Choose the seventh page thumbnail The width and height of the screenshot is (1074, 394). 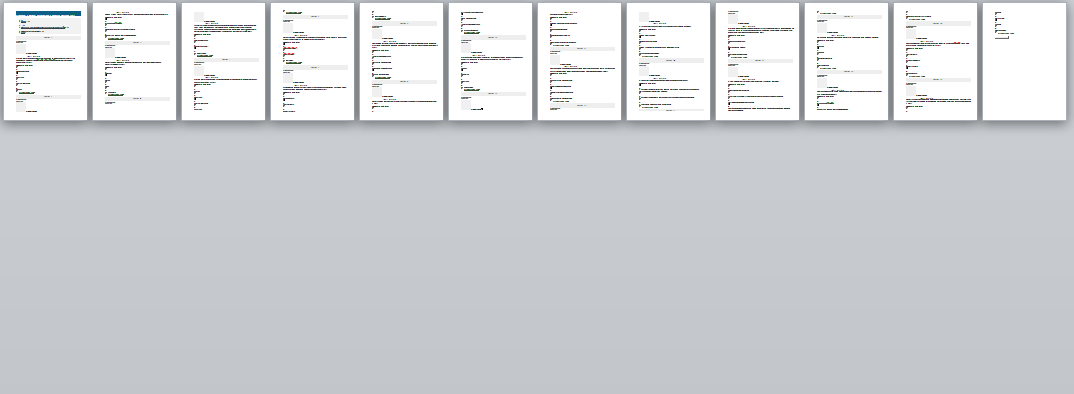579,62
